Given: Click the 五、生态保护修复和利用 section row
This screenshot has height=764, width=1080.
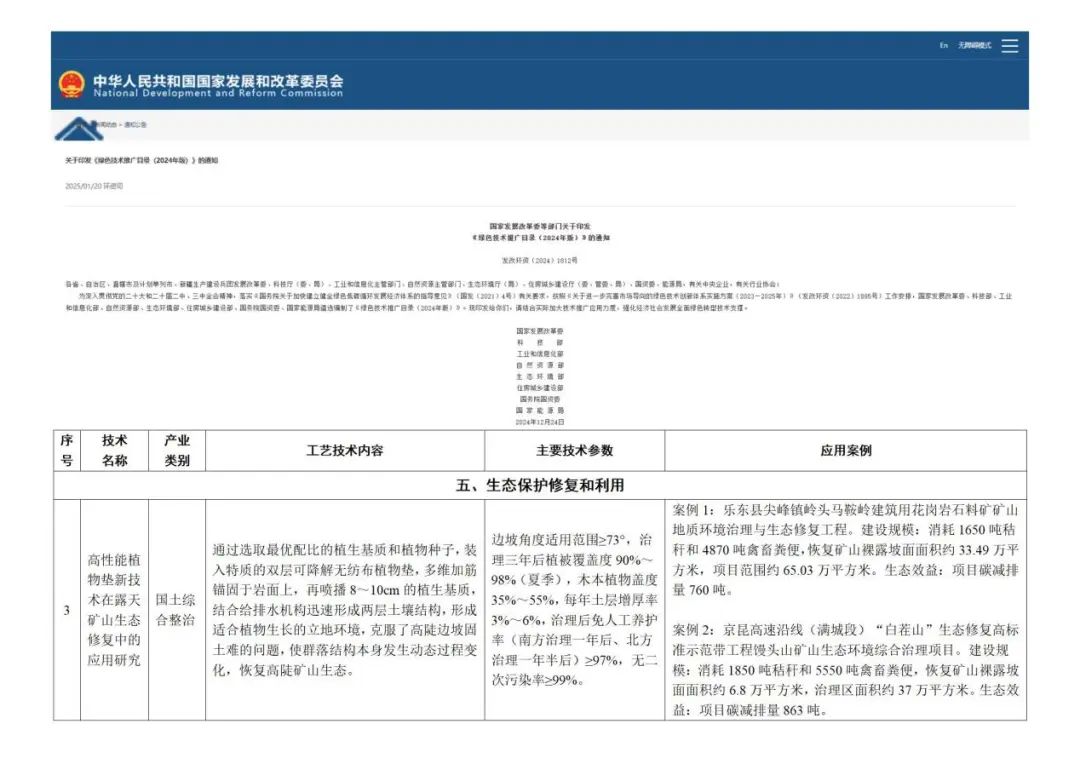Looking at the screenshot, I should pyautogui.click(x=540, y=483).
